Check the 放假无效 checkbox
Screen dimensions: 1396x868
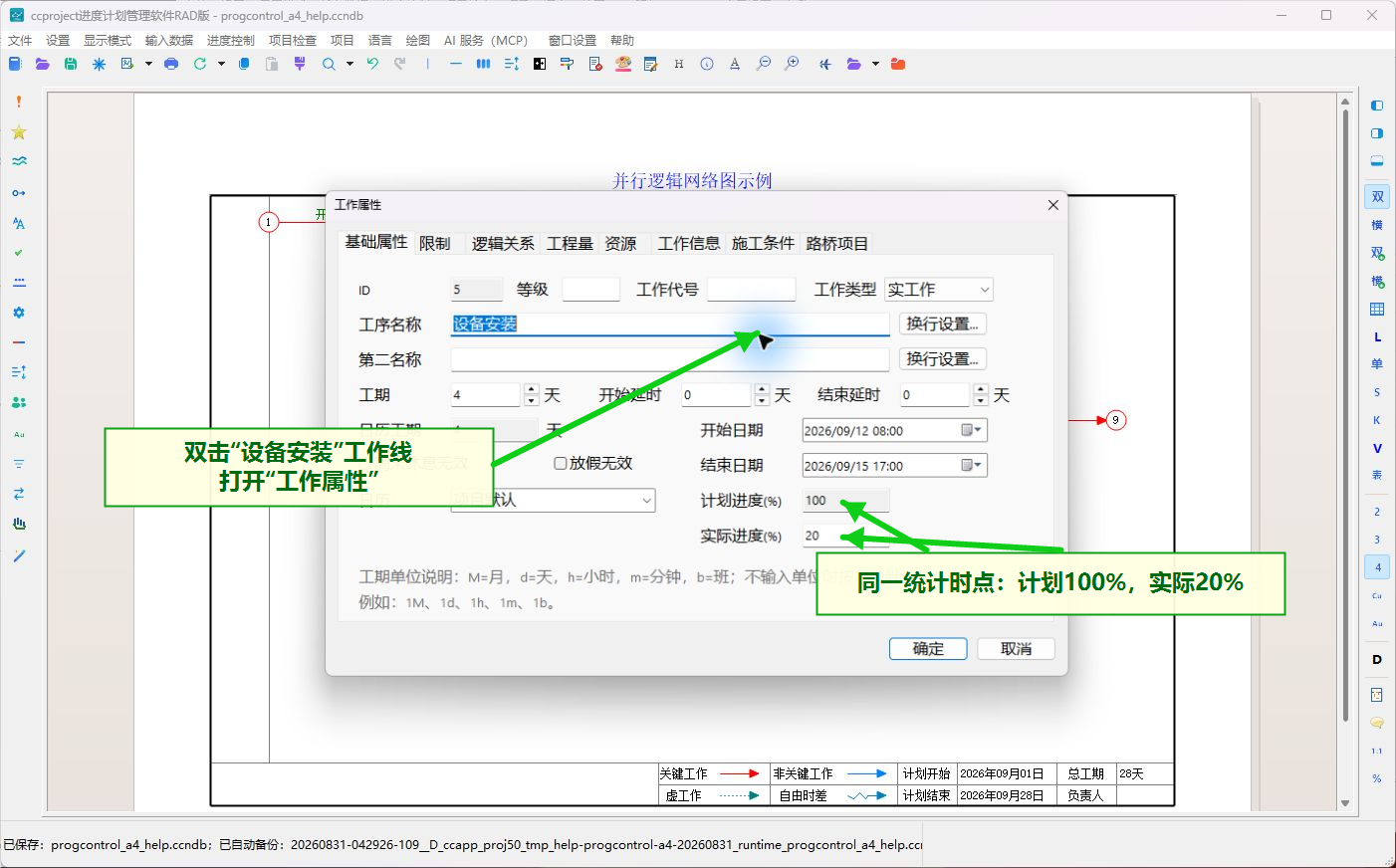561,463
